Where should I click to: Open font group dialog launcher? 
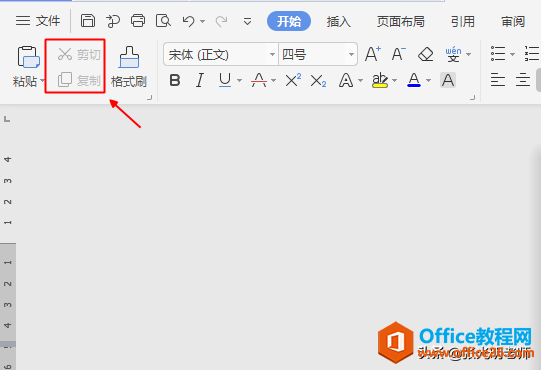(x=472, y=98)
